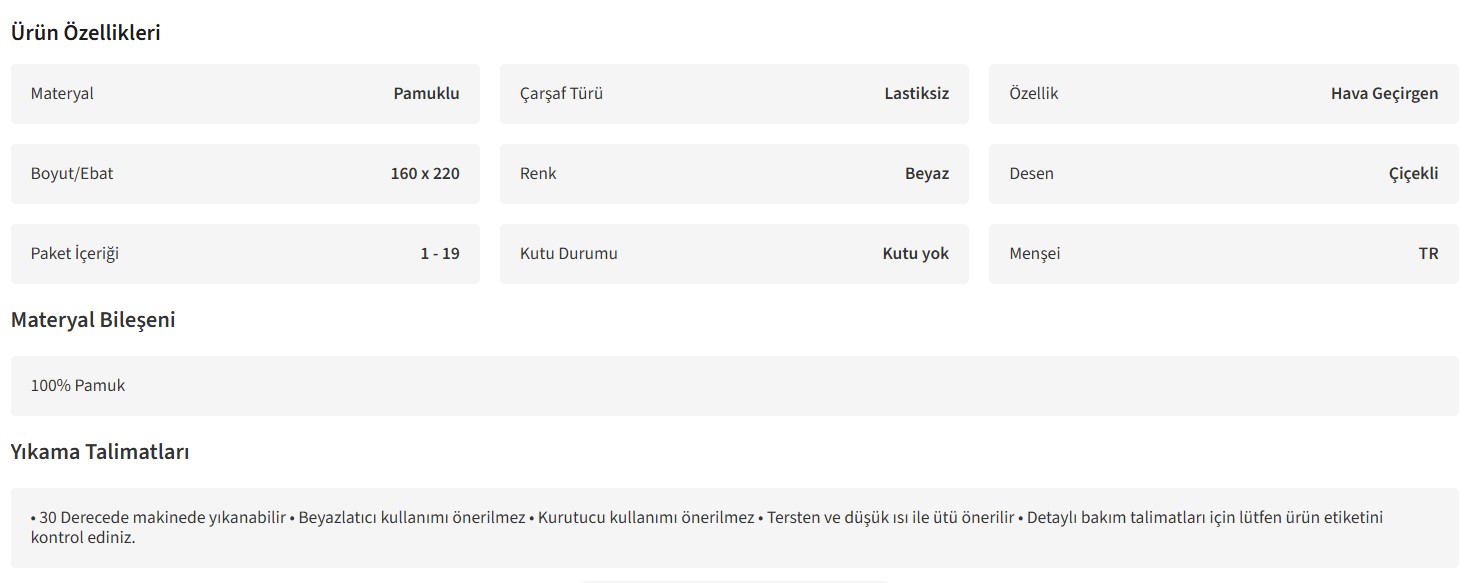The width and height of the screenshot is (1472, 583).
Task: Click the Ürün Özellikleri heading
Action: click(86, 33)
